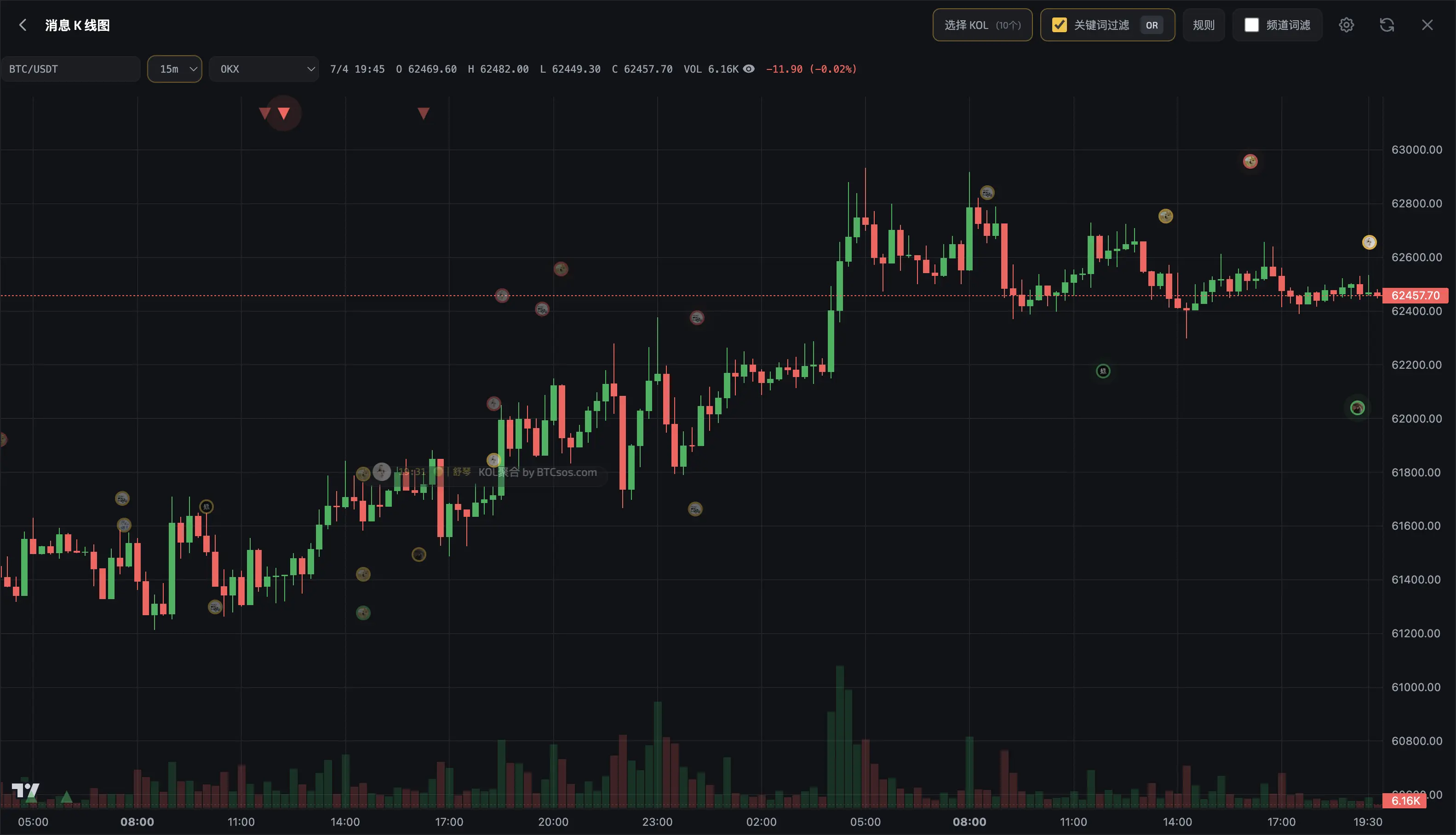Open the green-ringed doge avatar near 61270
Image resolution: width=1456 pixels, height=835 pixels.
tap(363, 613)
